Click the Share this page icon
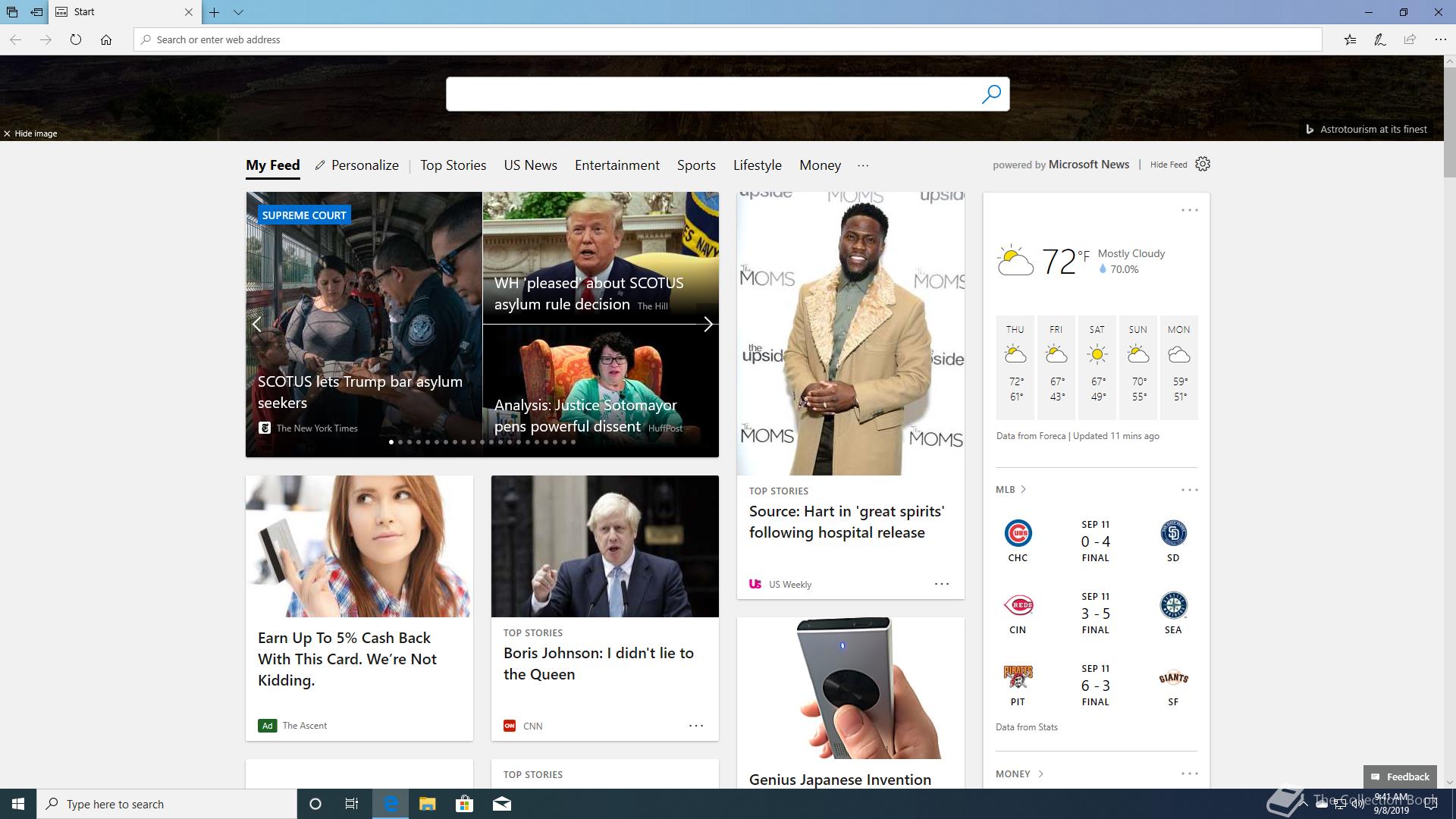The width and height of the screenshot is (1456, 819). tap(1410, 39)
